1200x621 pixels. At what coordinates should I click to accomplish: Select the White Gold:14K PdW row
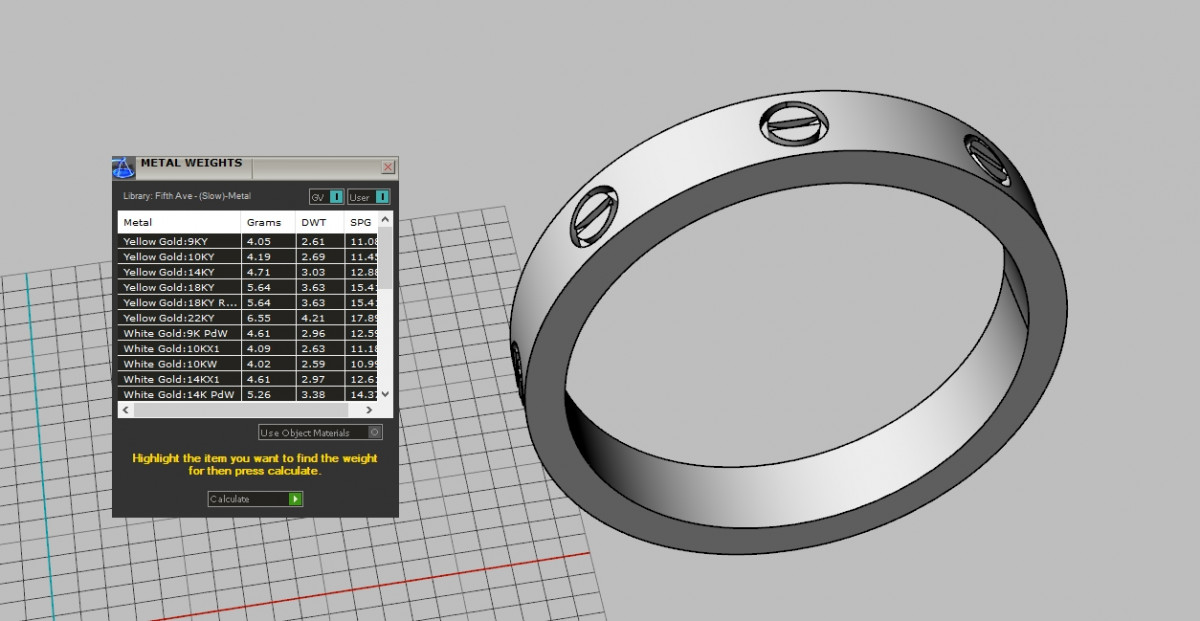click(x=178, y=394)
